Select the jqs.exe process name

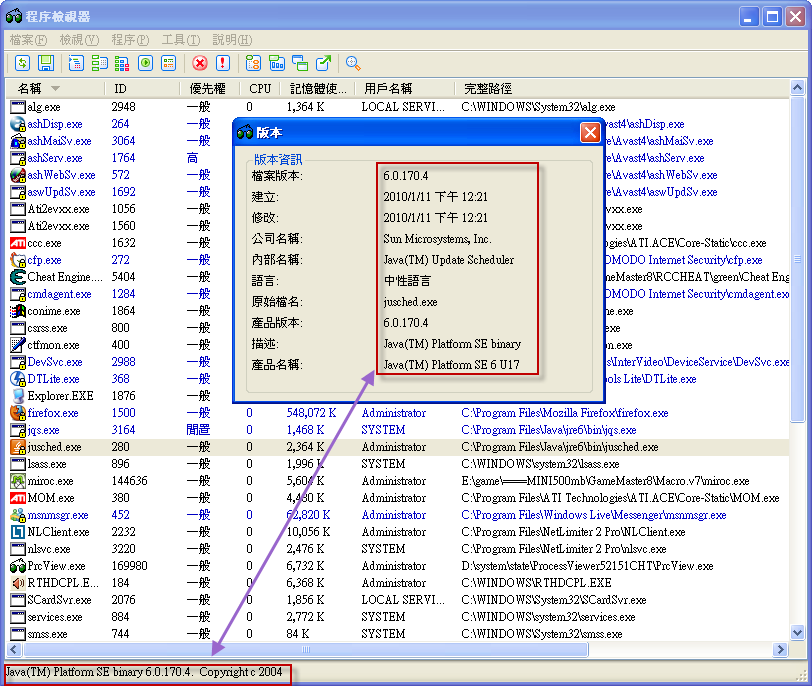44,430
